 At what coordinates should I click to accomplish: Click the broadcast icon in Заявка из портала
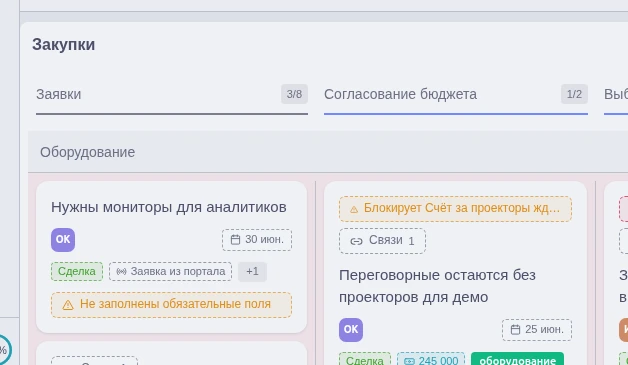point(121,272)
